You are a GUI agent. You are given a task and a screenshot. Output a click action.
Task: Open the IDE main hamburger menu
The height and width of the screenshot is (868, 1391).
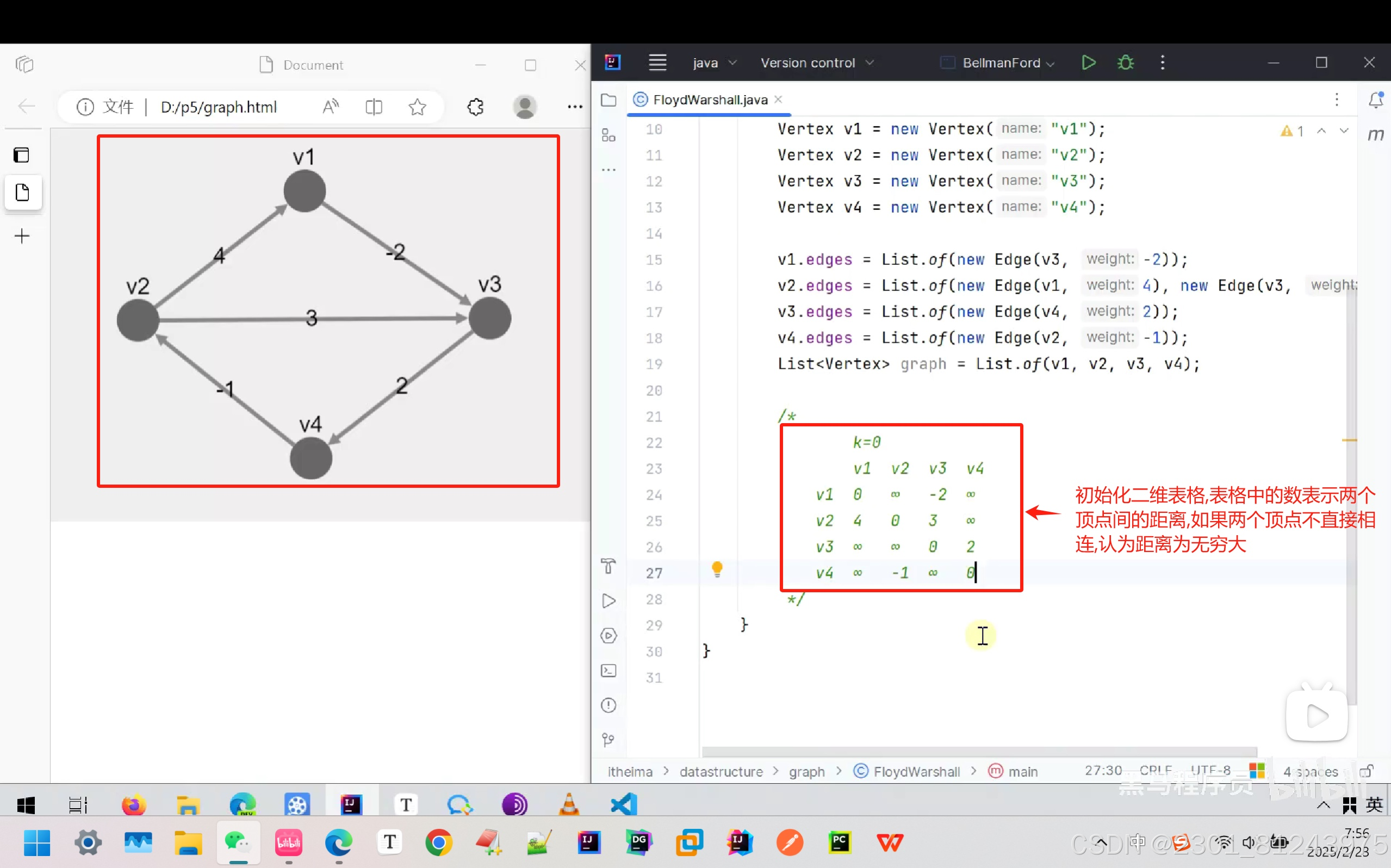[657, 63]
